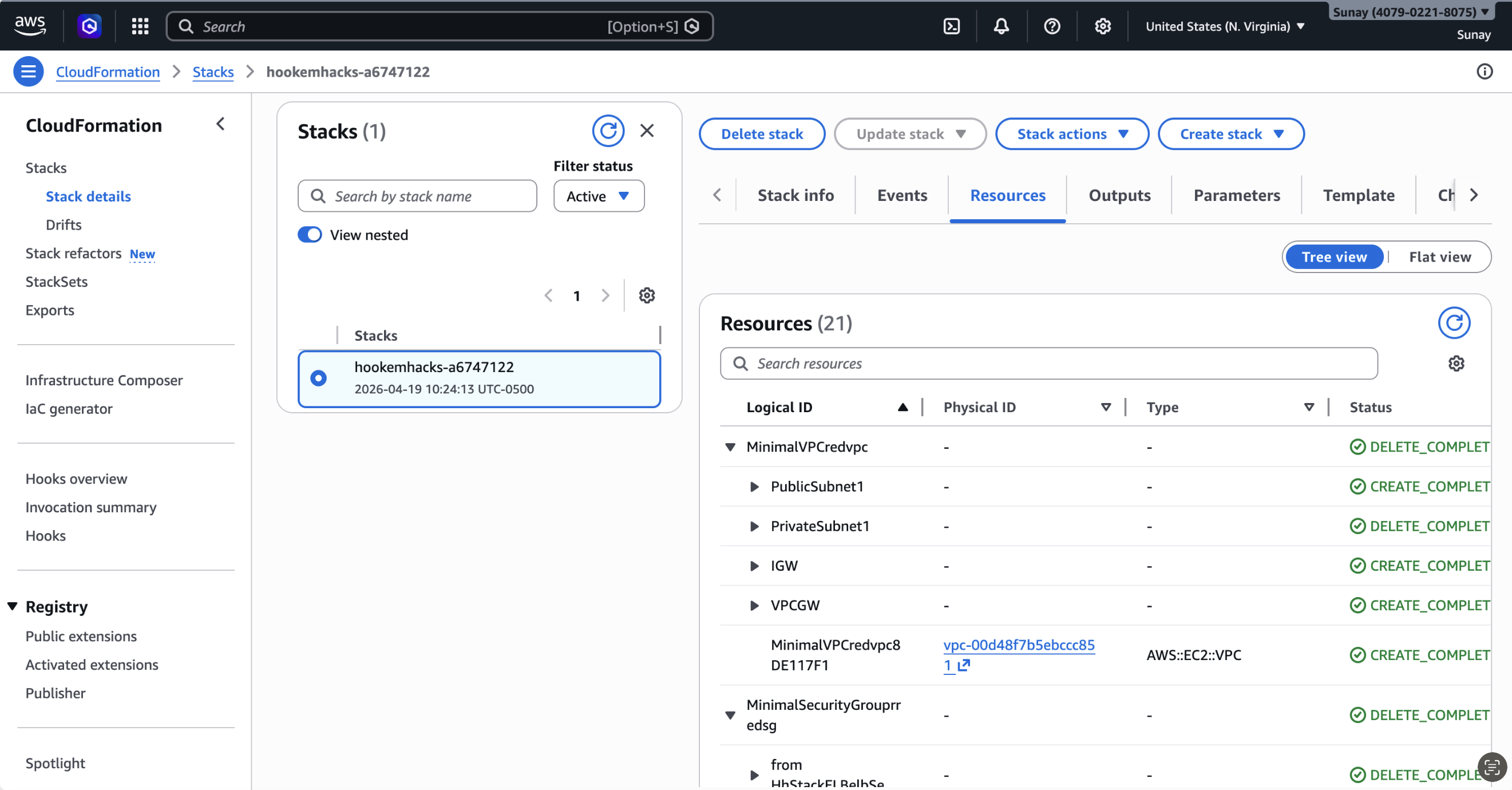Click the Delete stack button
The width and height of the screenshot is (1512, 790).
(x=761, y=134)
